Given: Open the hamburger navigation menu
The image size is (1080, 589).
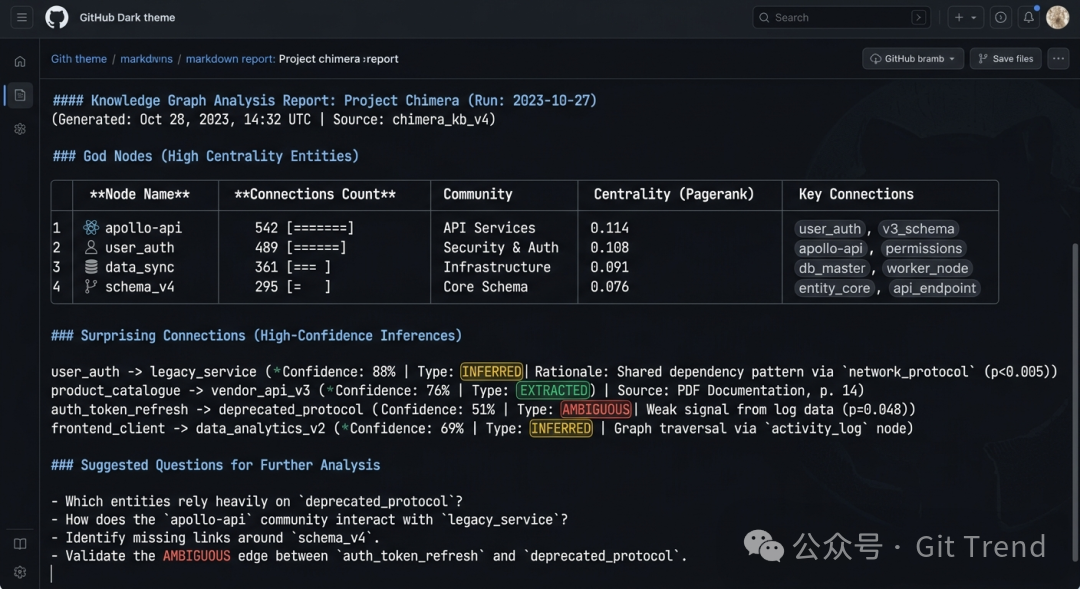Looking at the screenshot, I should (x=22, y=17).
